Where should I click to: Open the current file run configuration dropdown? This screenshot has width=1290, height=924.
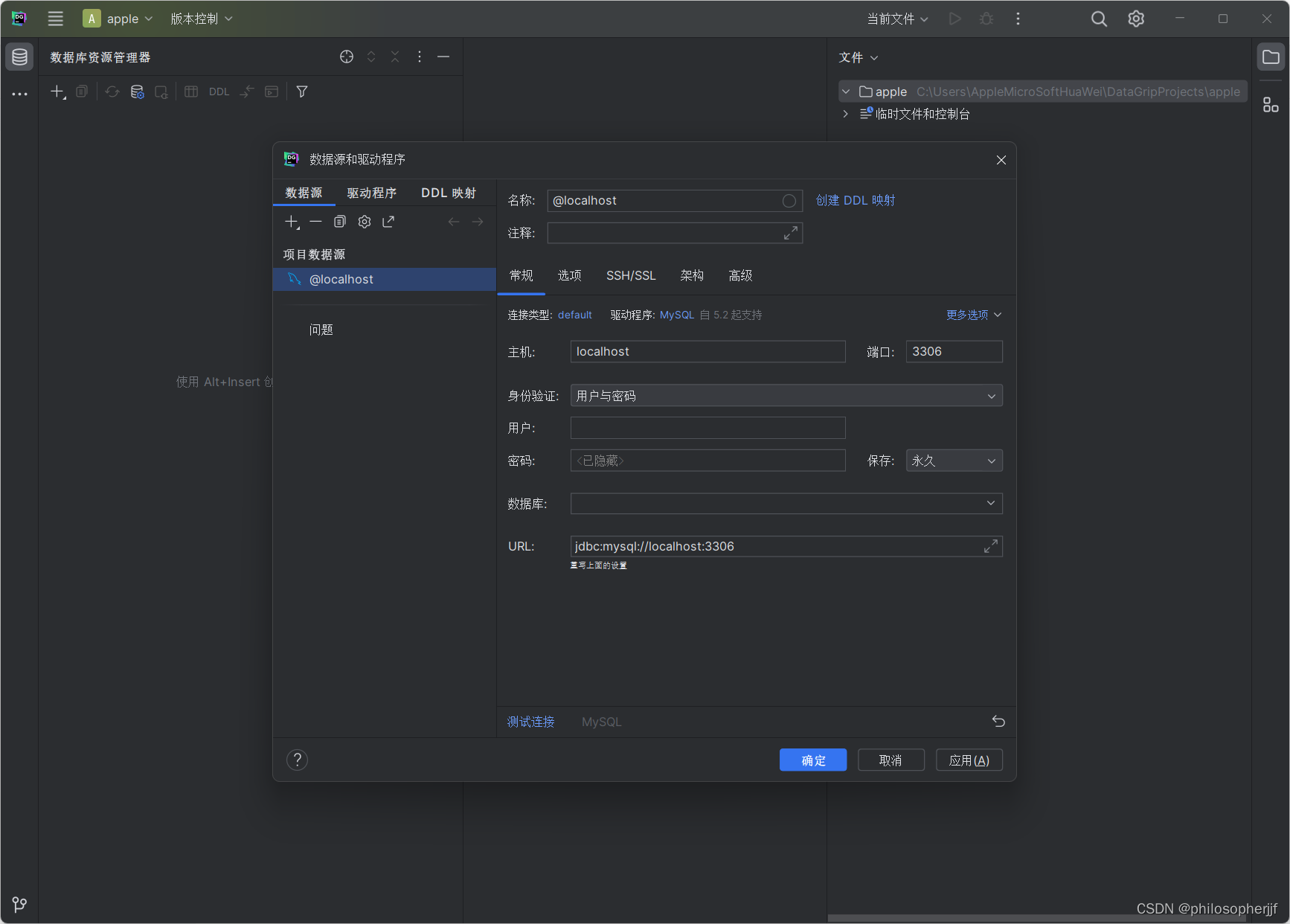[x=898, y=19]
